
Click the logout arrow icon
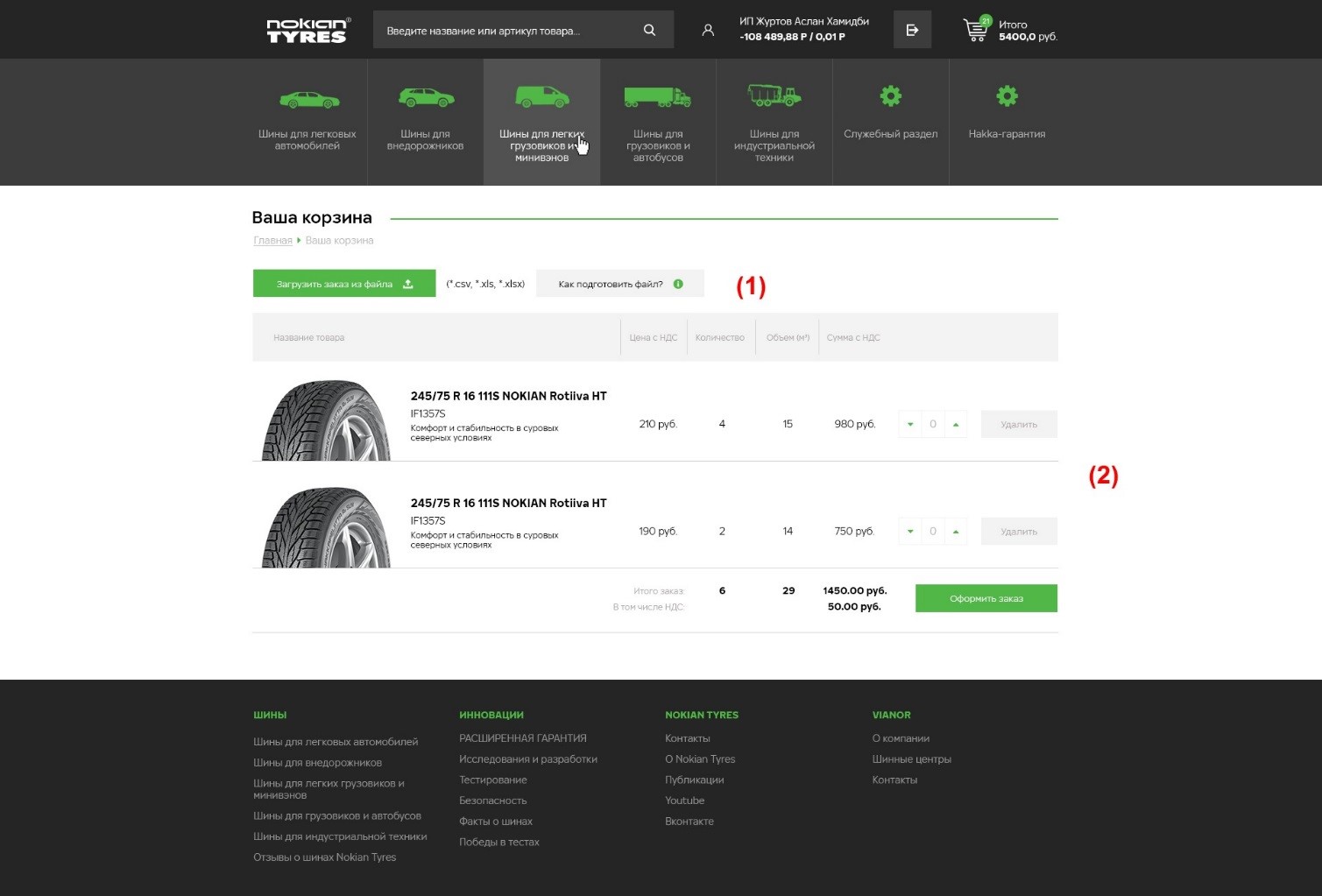tap(912, 31)
